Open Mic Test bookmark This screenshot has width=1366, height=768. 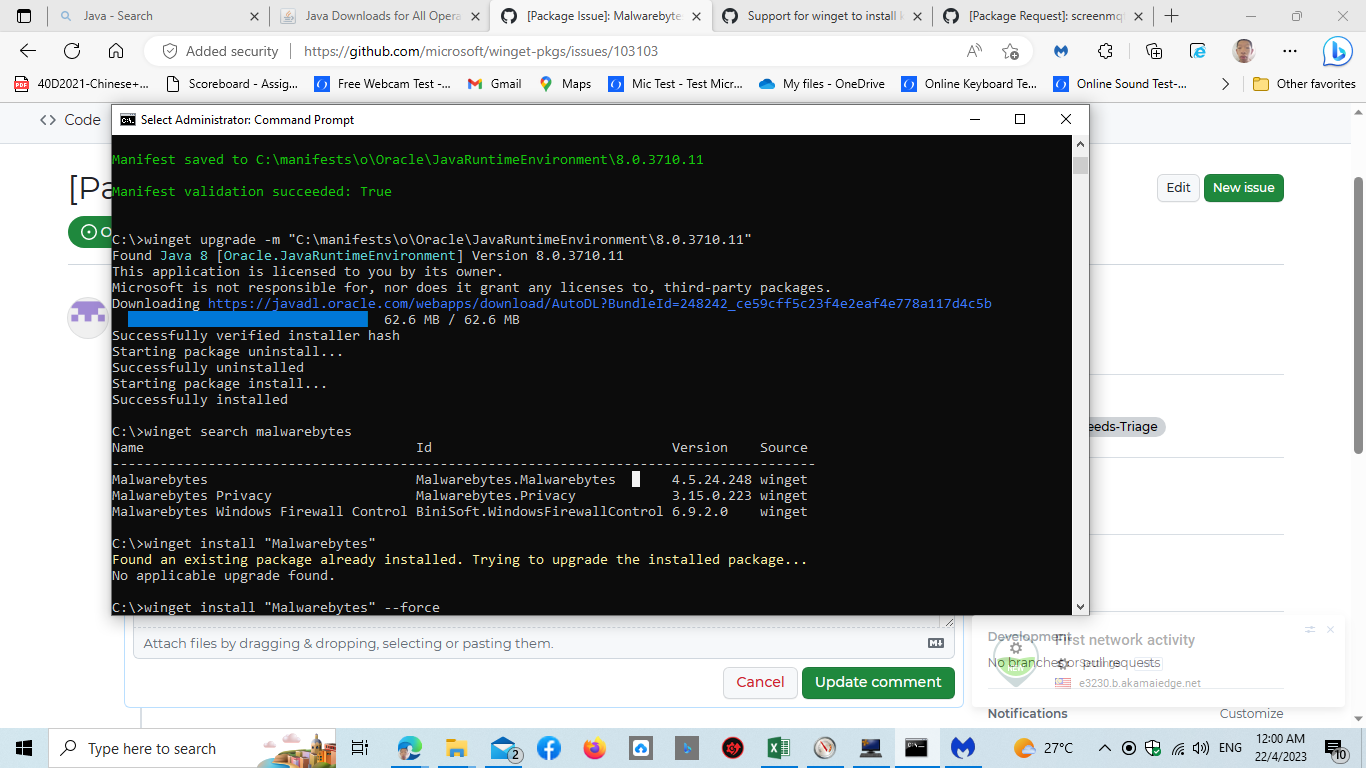676,84
